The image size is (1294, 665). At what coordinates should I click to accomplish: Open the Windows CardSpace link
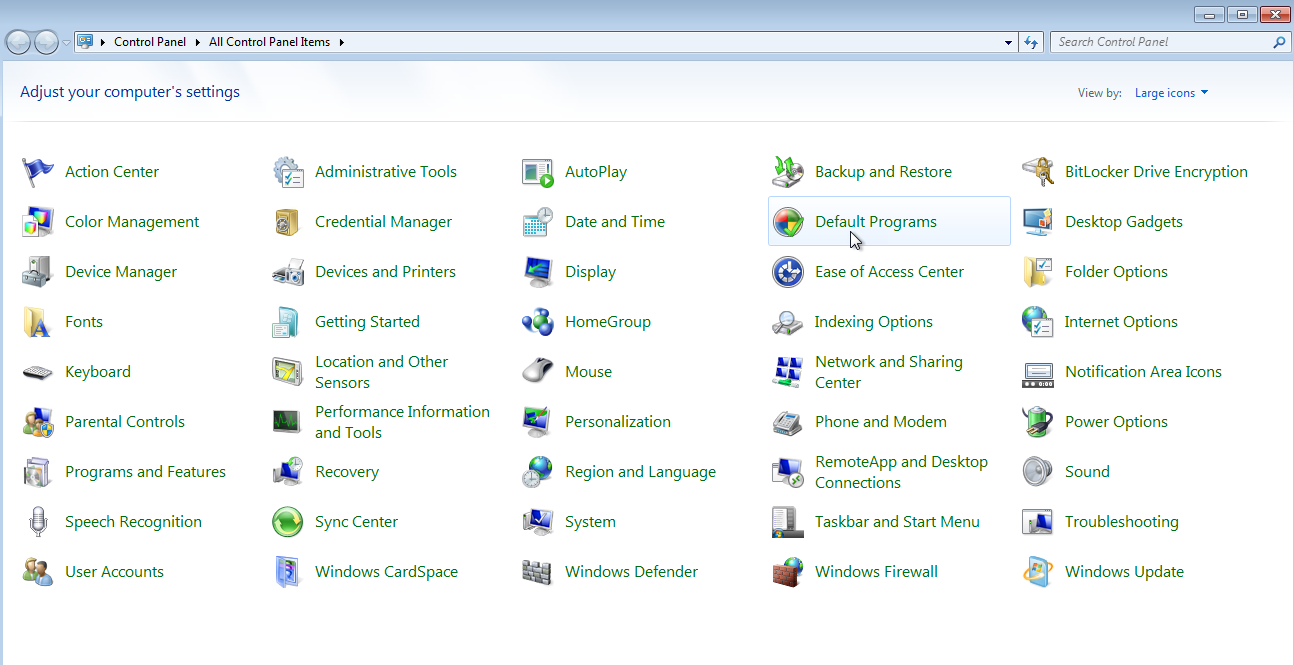[x=386, y=572]
